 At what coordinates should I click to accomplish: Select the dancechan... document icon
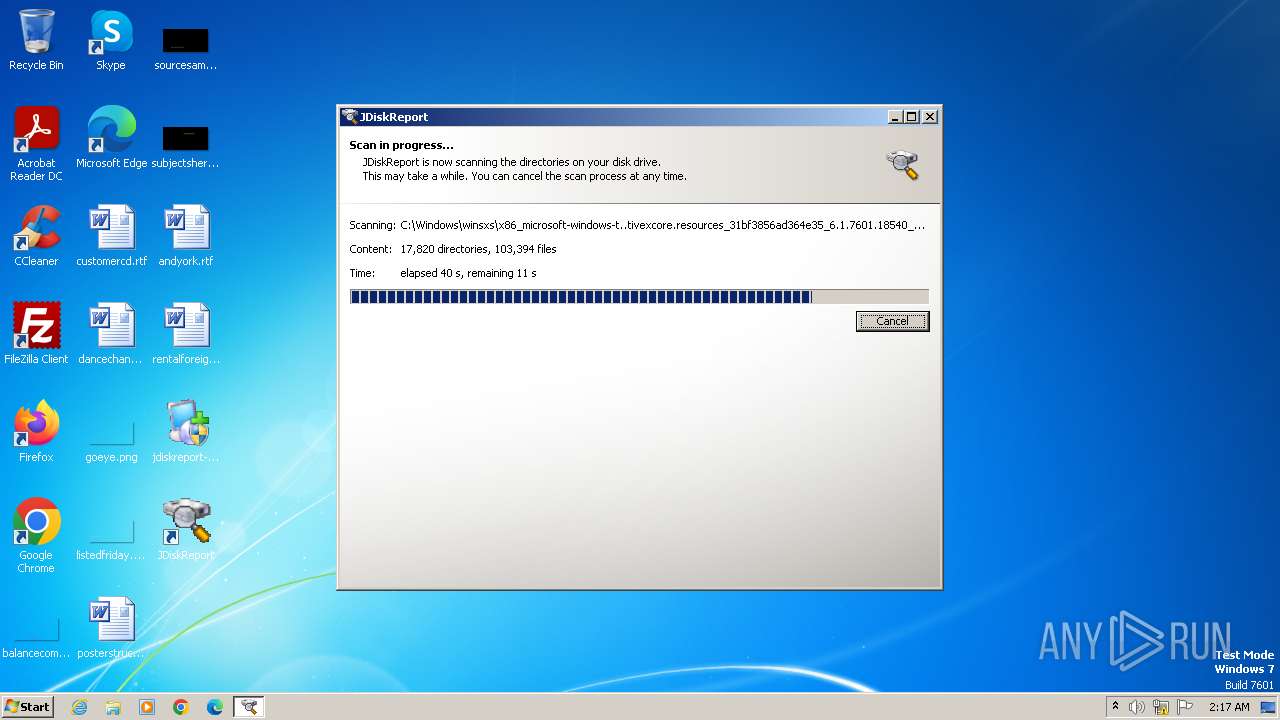click(110, 334)
